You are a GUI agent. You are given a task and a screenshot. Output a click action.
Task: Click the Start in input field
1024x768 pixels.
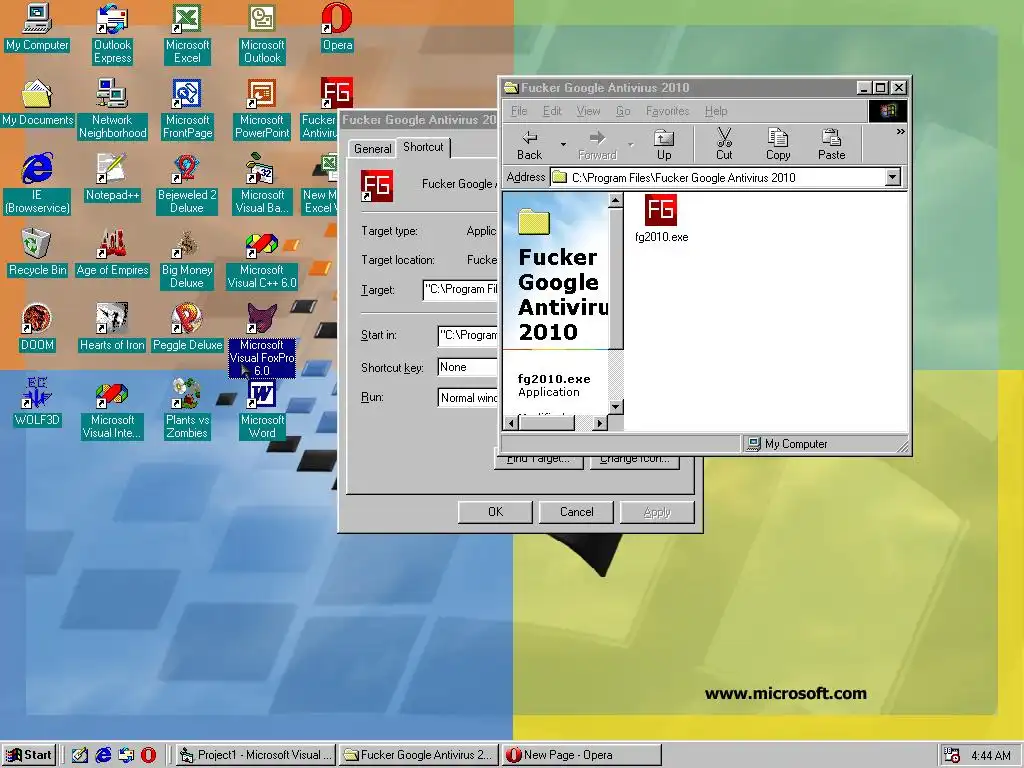point(468,336)
